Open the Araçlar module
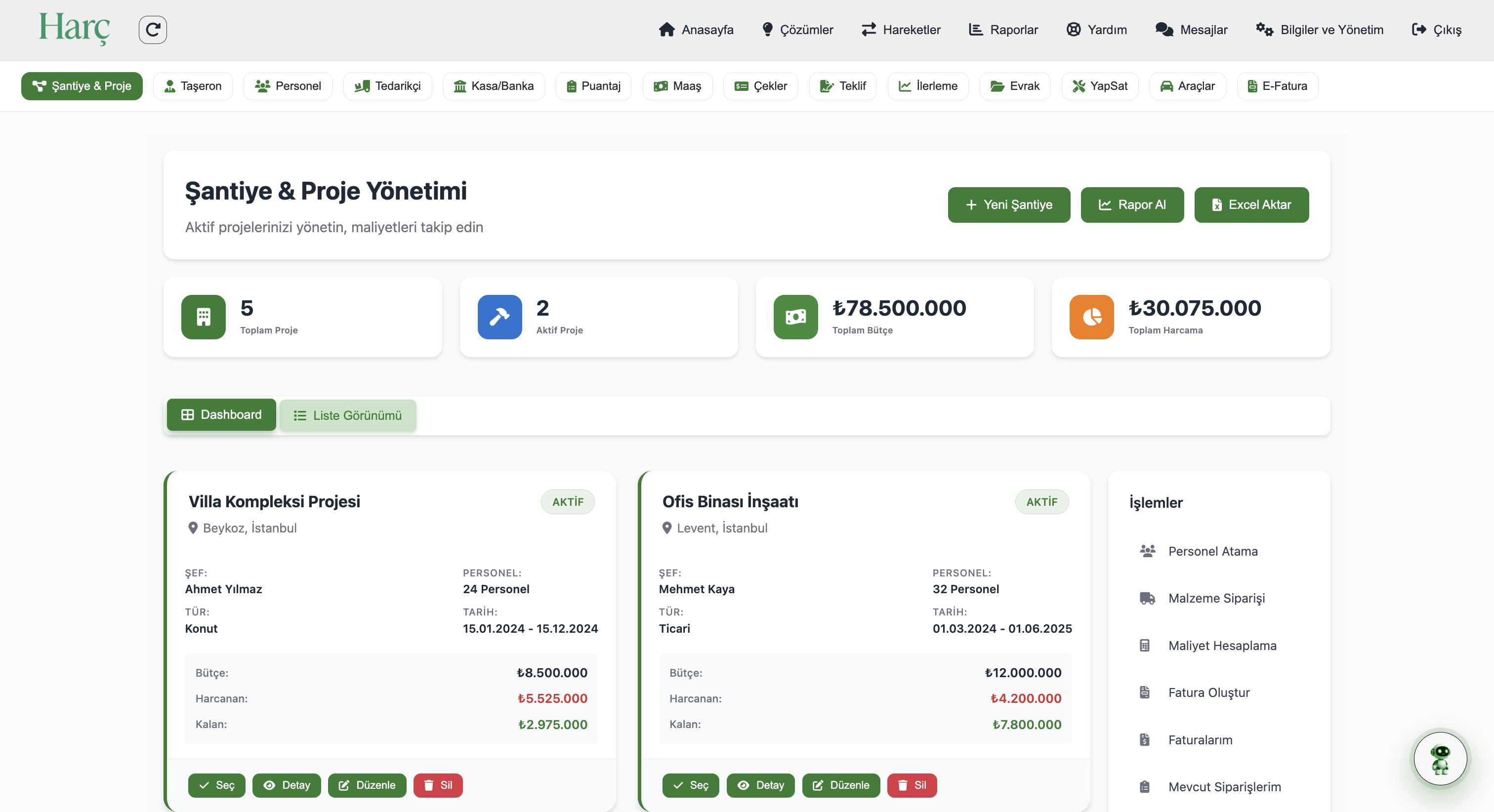Image resolution: width=1494 pixels, height=812 pixels. coord(1187,86)
